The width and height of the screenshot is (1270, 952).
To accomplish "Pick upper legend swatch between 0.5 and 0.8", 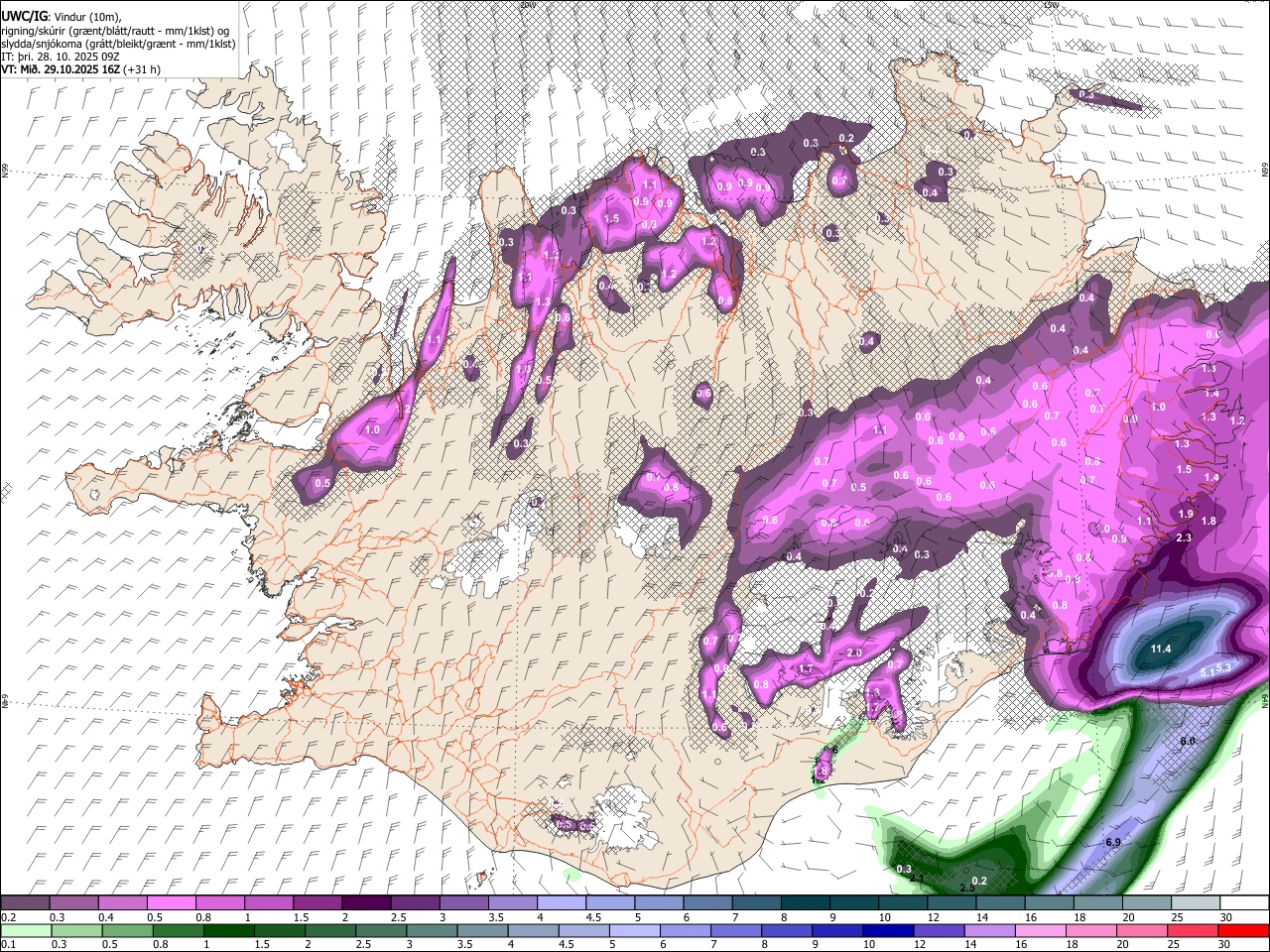I will coord(171,903).
